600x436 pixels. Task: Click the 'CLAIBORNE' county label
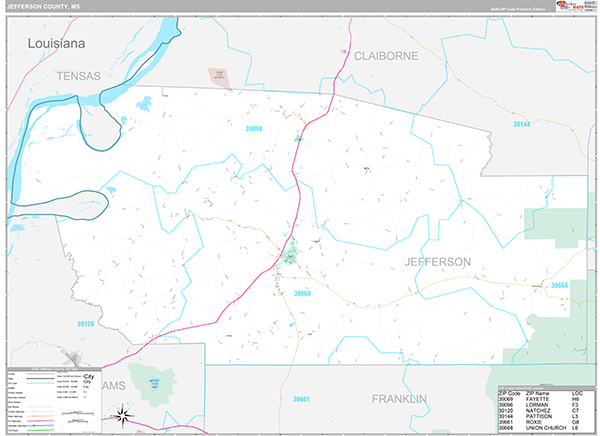click(386, 56)
